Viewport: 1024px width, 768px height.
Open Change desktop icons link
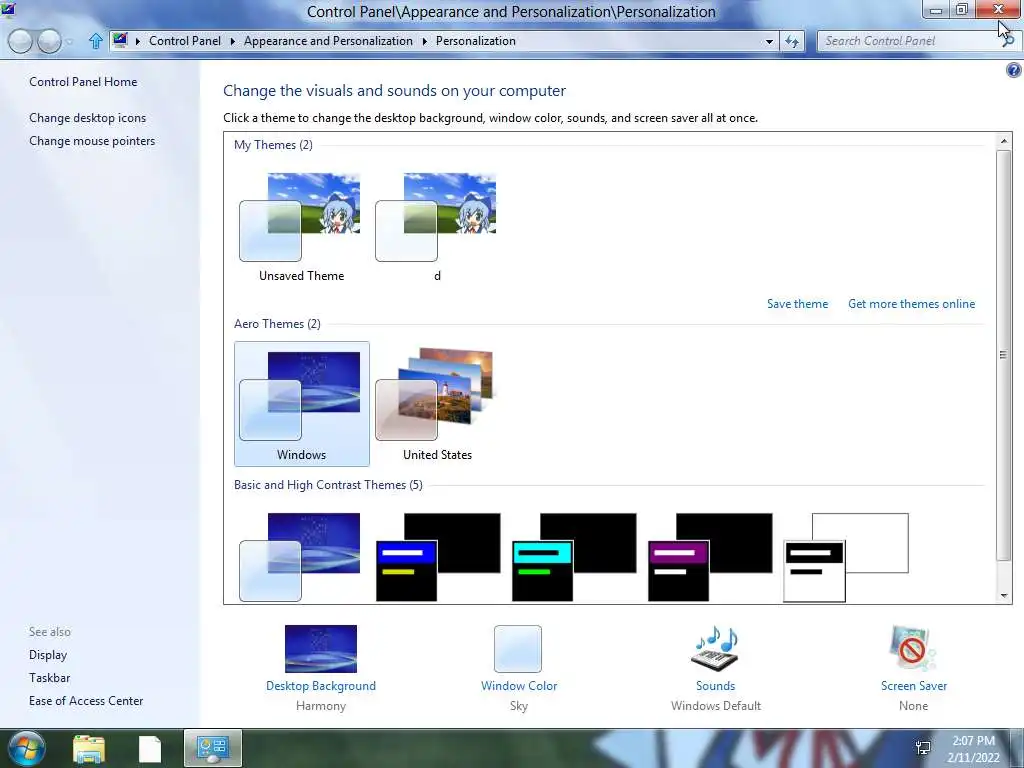(x=88, y=118)
